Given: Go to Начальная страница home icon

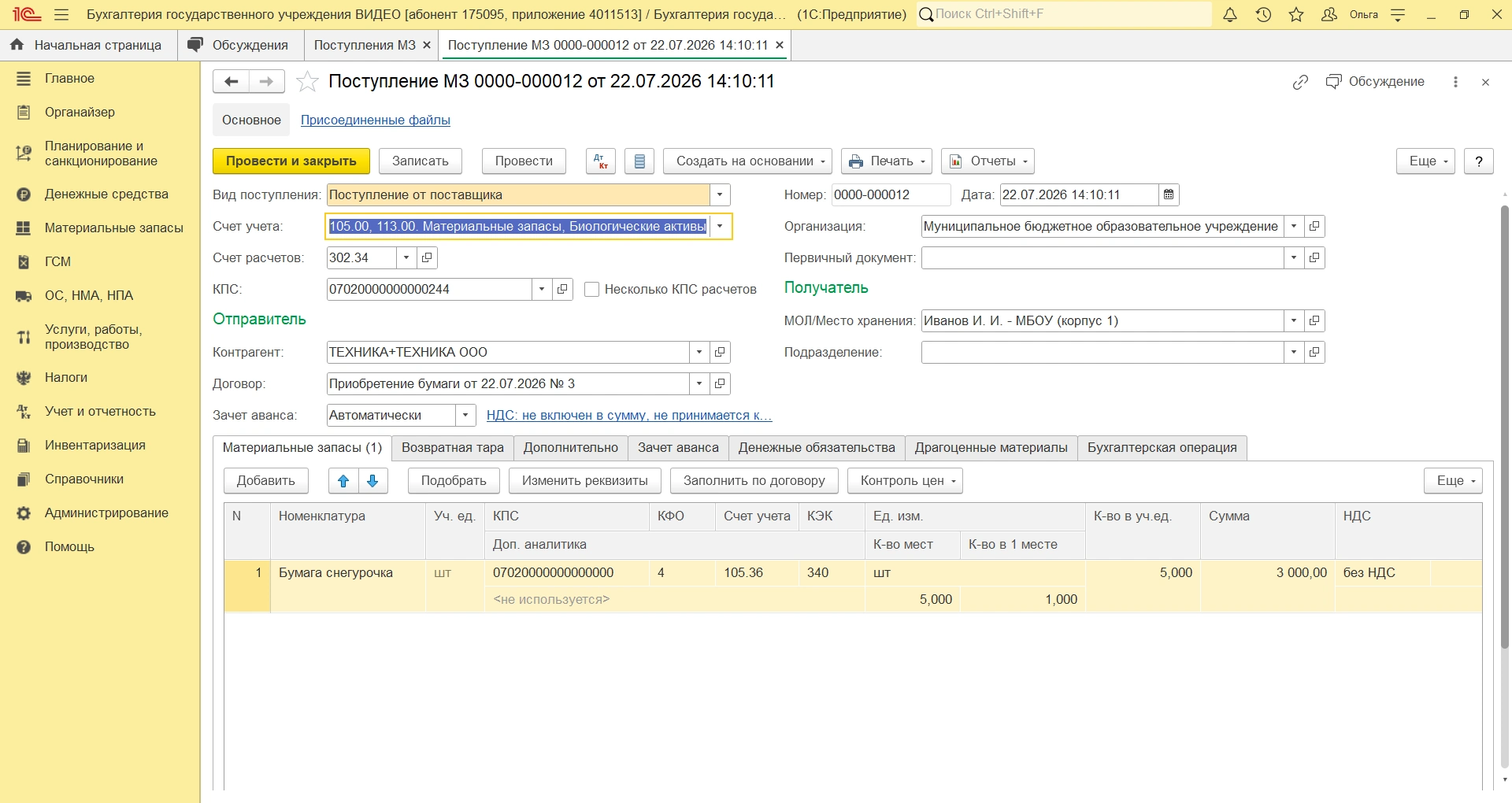Looking at the screenshot, I should pyautogui.click(x=17, y=45).
